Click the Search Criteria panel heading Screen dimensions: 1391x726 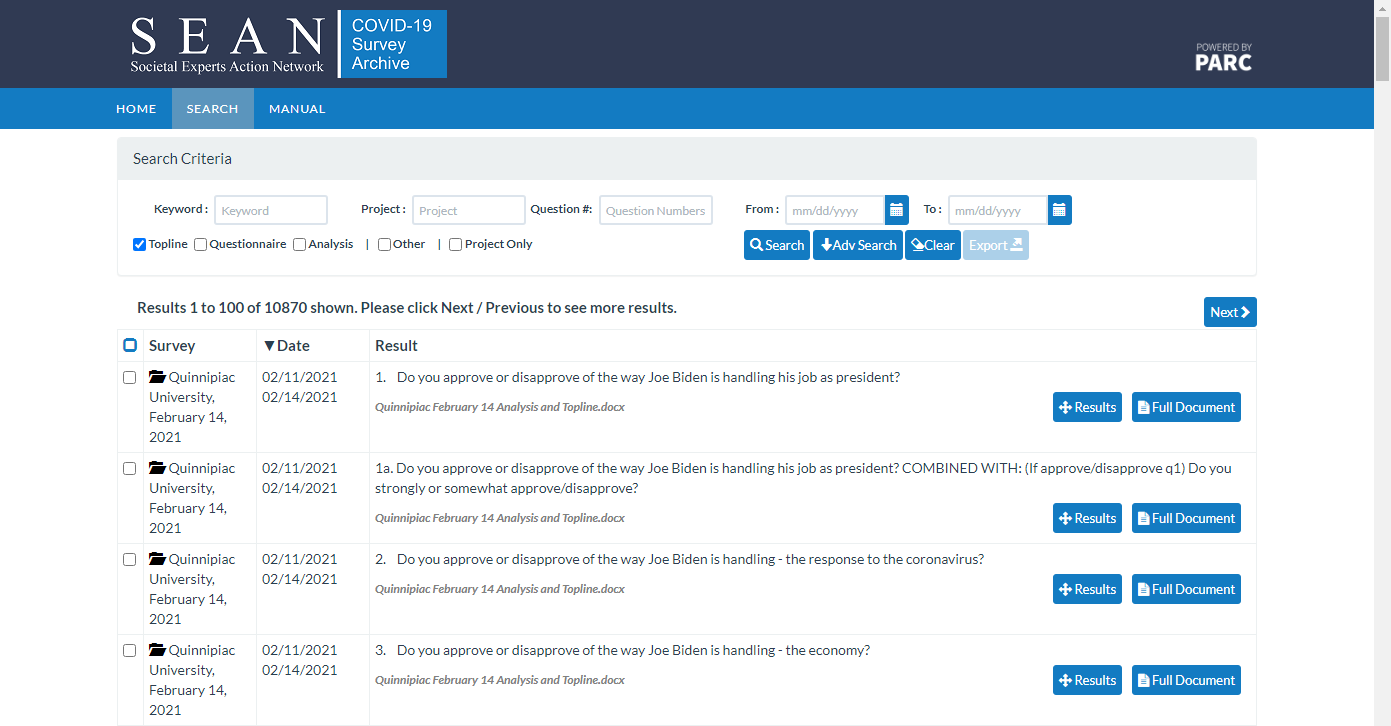687,159
